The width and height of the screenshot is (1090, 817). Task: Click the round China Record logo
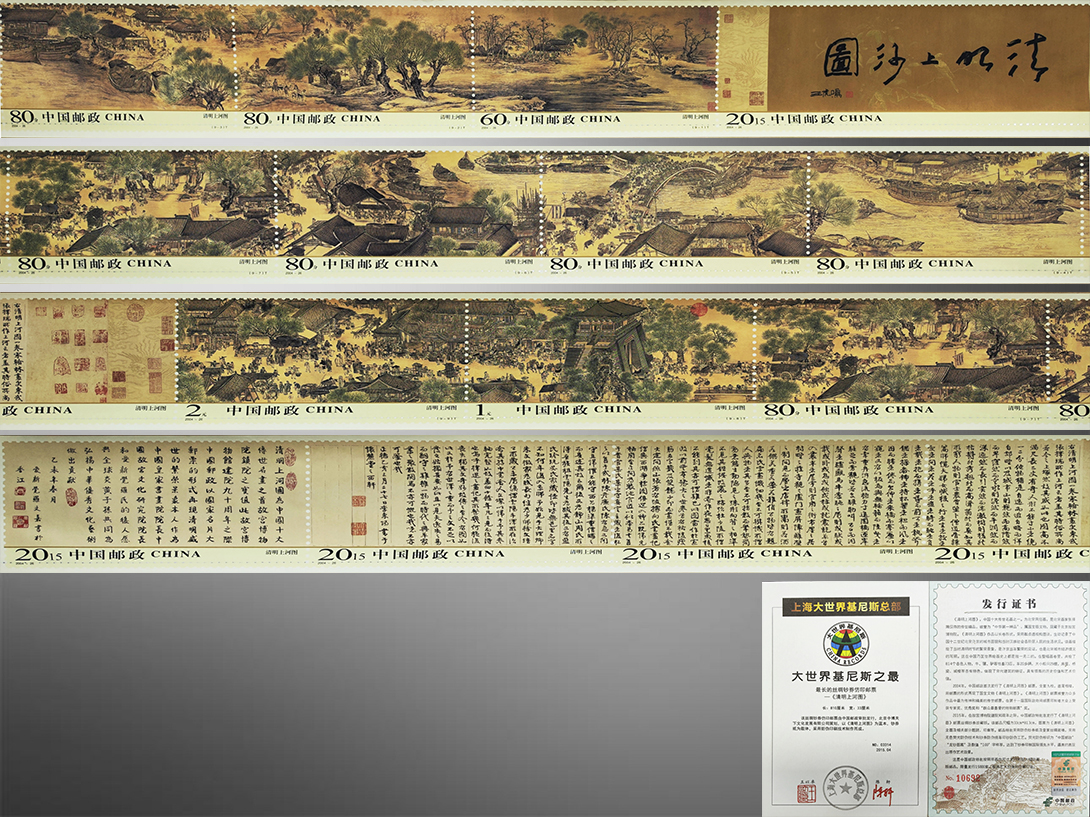pyautogui.click(x=845, y=644)
